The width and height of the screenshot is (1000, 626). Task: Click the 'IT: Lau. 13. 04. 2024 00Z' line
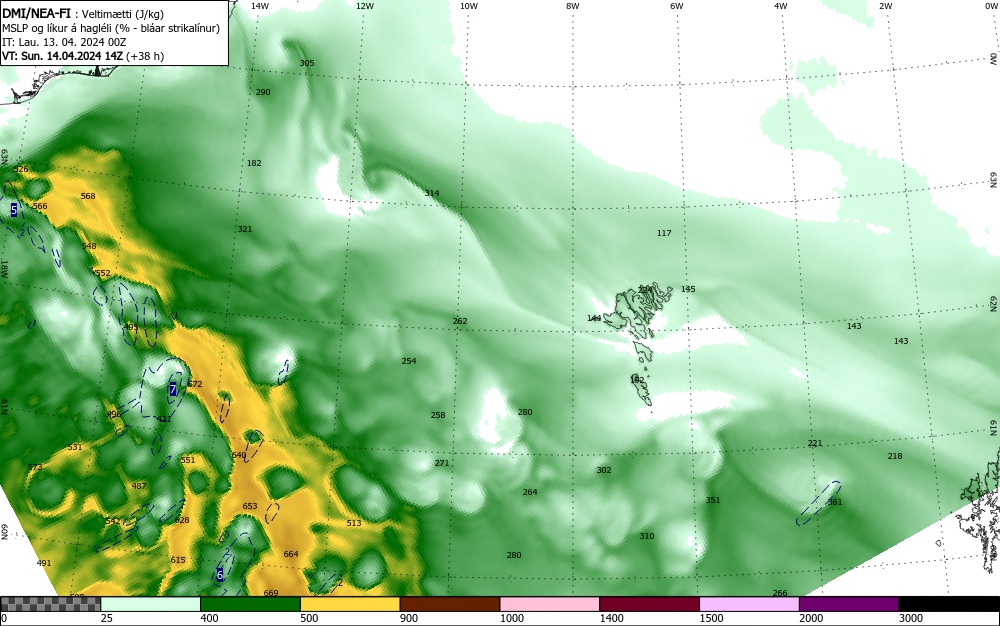pos(64,42)
